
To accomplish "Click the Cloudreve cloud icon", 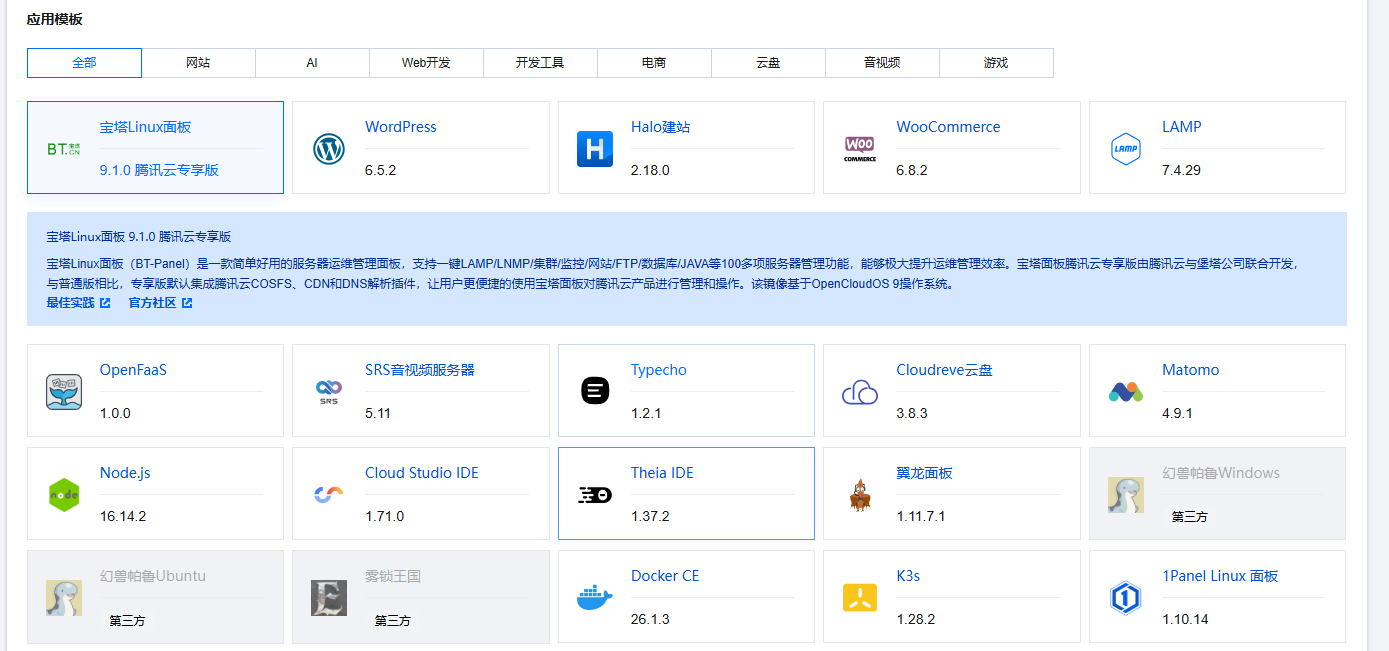I will pyautogui.click(x=860, y=392).
